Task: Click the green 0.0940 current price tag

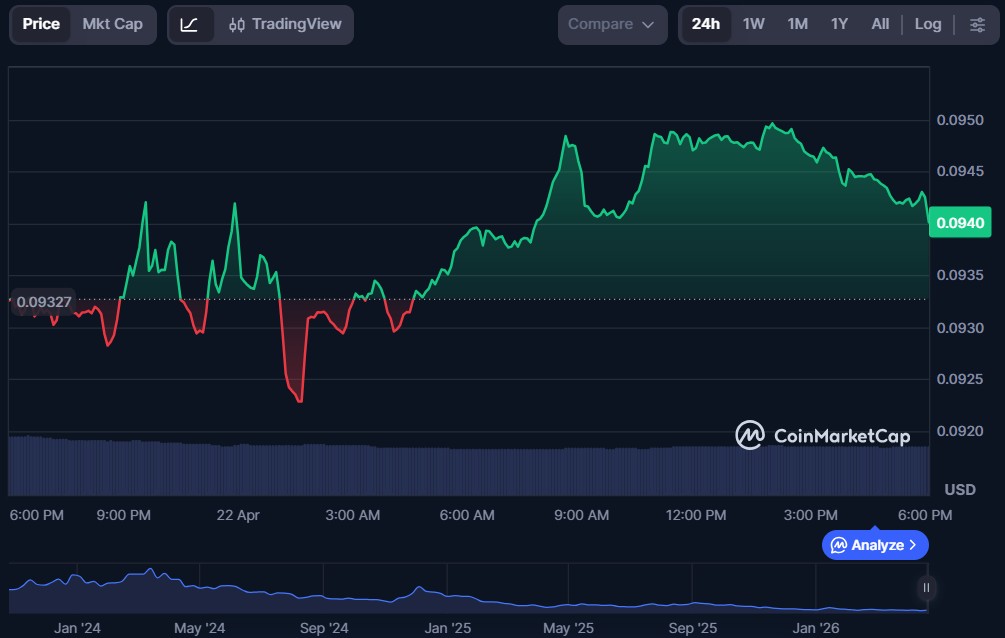Action: pyautogui.click(x=959, y=223)
